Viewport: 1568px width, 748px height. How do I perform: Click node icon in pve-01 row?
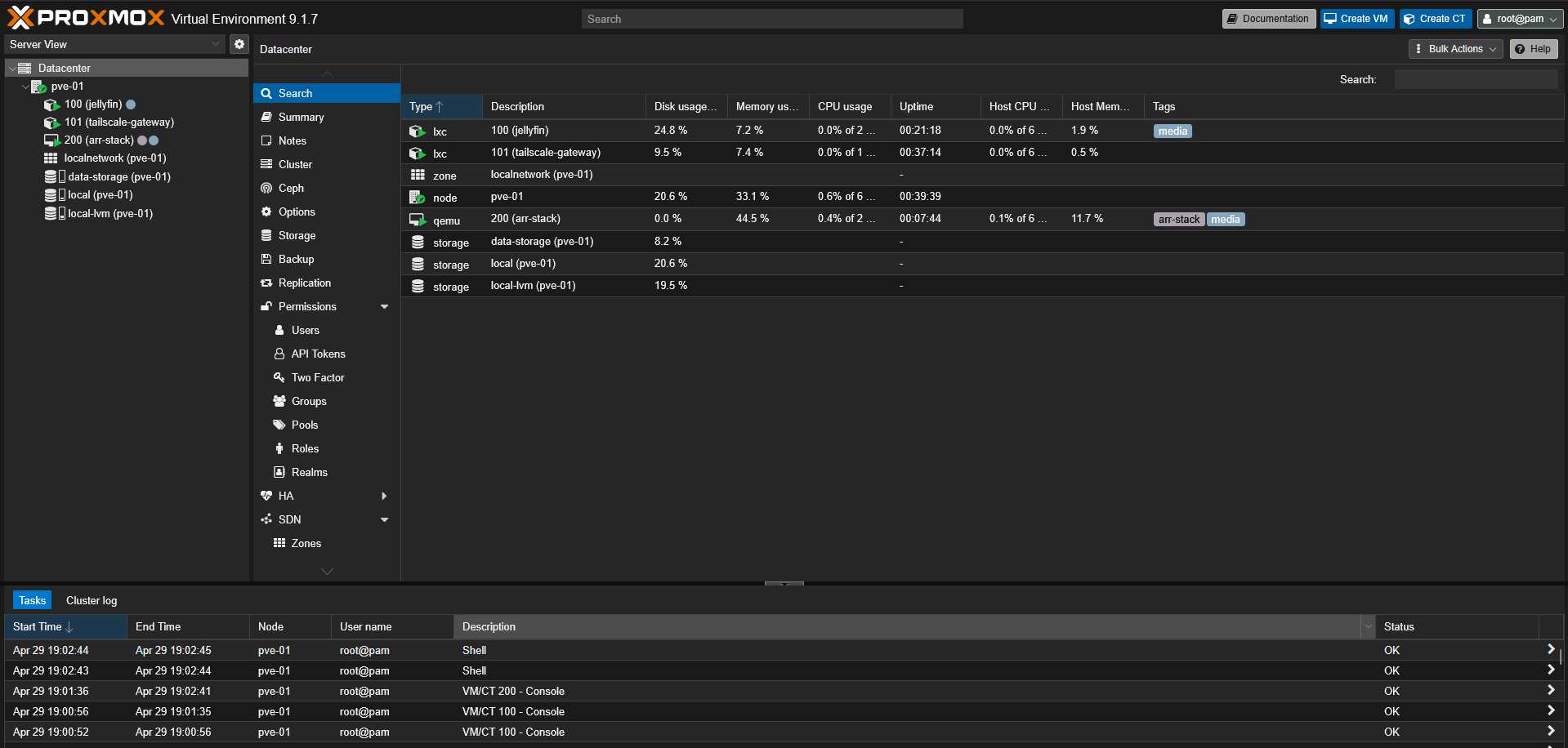tap(418, 197)
